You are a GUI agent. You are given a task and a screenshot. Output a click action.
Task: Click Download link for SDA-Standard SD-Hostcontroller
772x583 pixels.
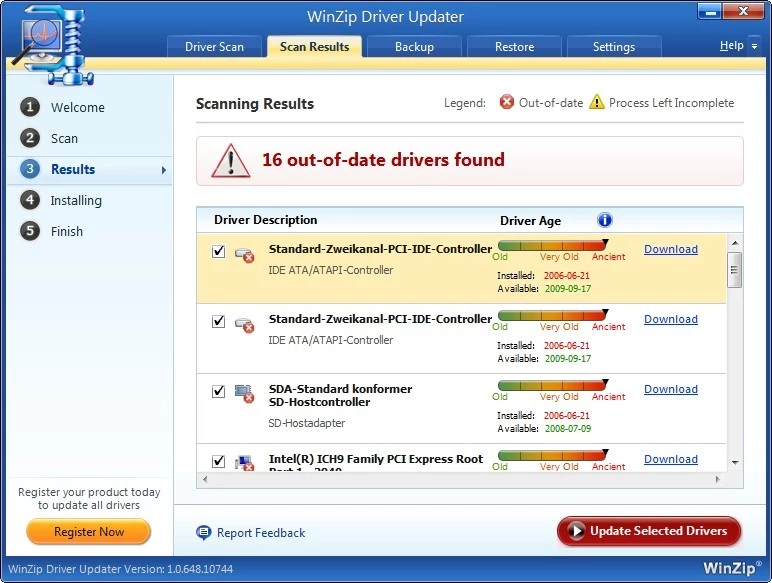670,389
